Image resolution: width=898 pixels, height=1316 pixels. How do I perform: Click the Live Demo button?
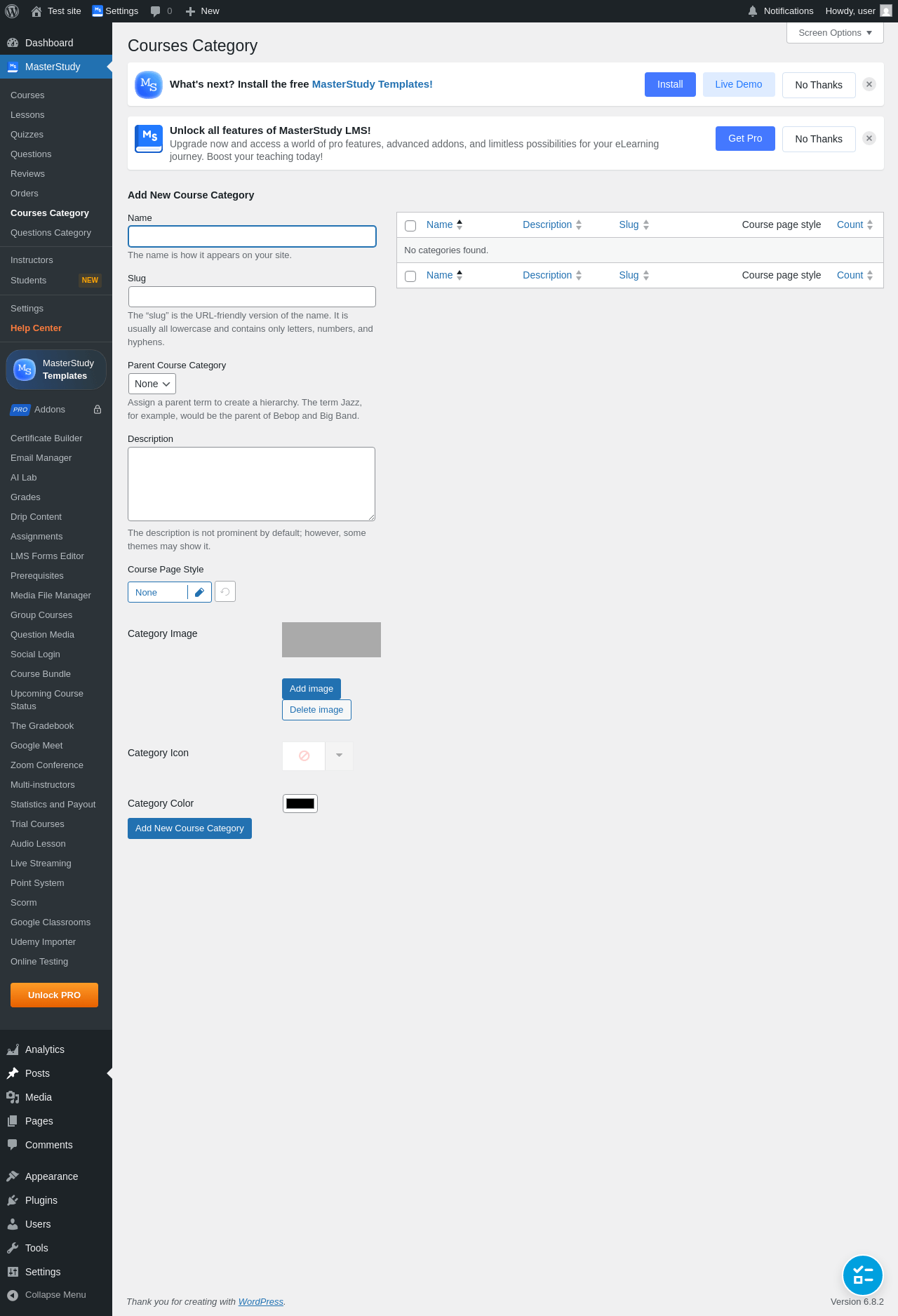tap(739, 84)
